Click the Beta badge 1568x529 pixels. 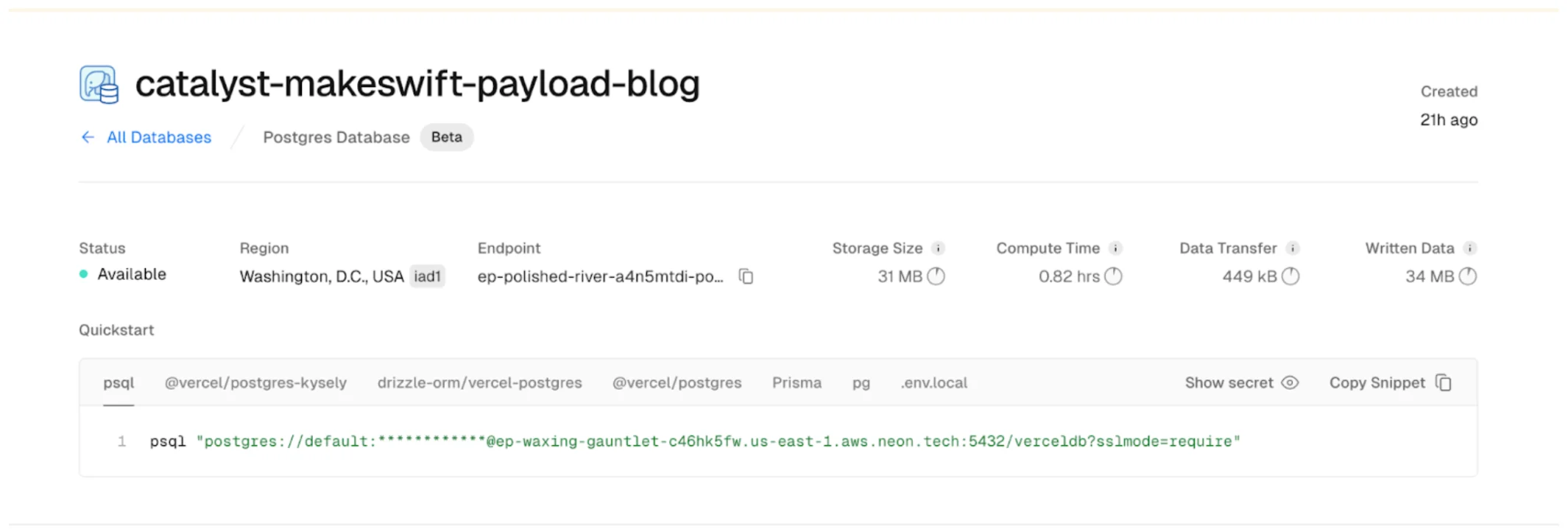click(447, 137)
